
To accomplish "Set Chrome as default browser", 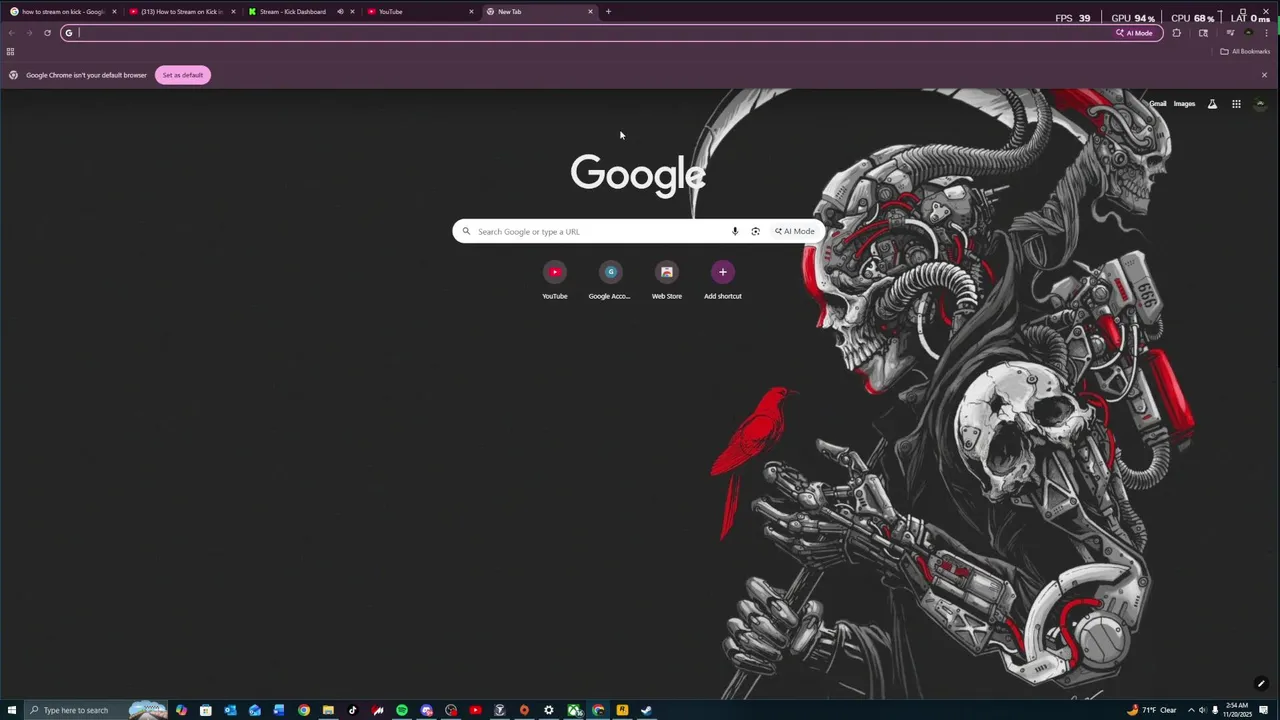I will (x=183, y=75).
